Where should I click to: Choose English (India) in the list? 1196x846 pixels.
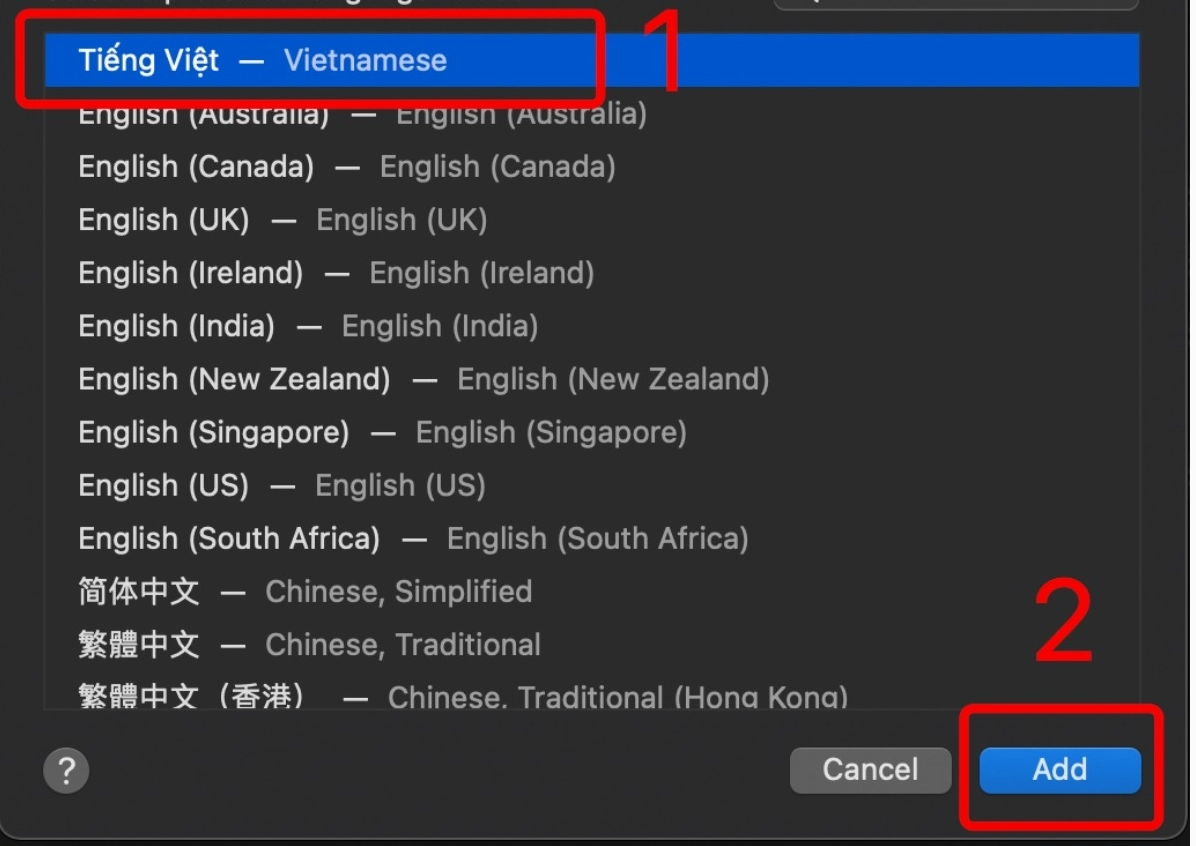click(x=176, y=326)
